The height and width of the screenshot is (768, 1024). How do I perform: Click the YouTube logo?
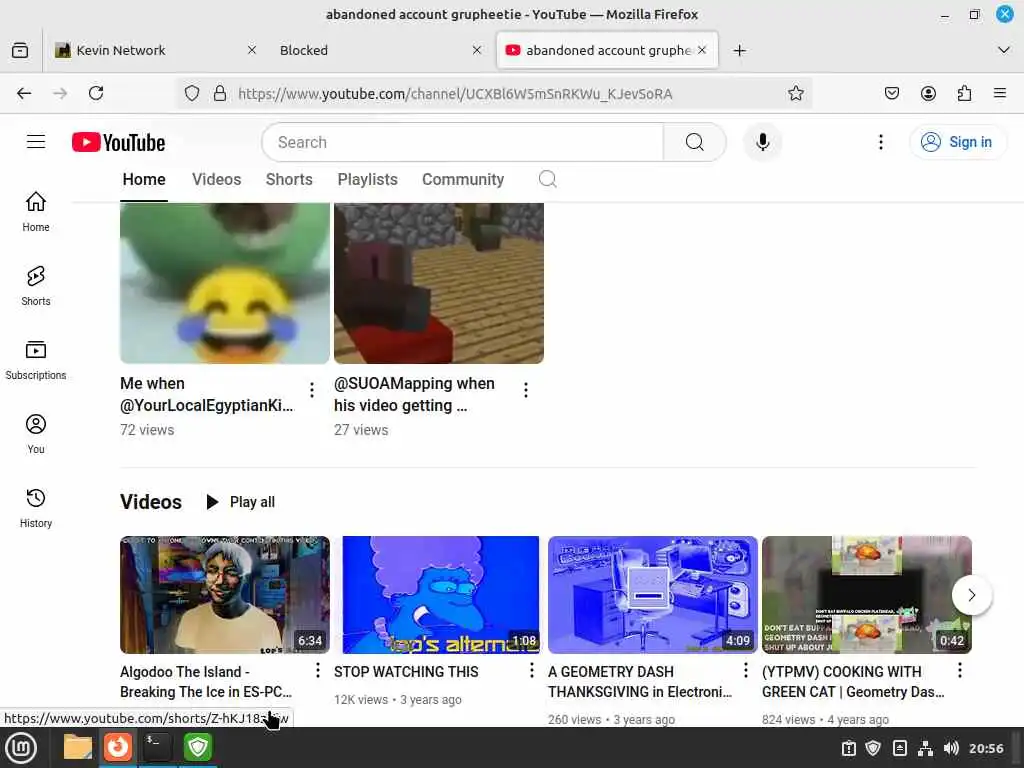[x=118, y=142]
